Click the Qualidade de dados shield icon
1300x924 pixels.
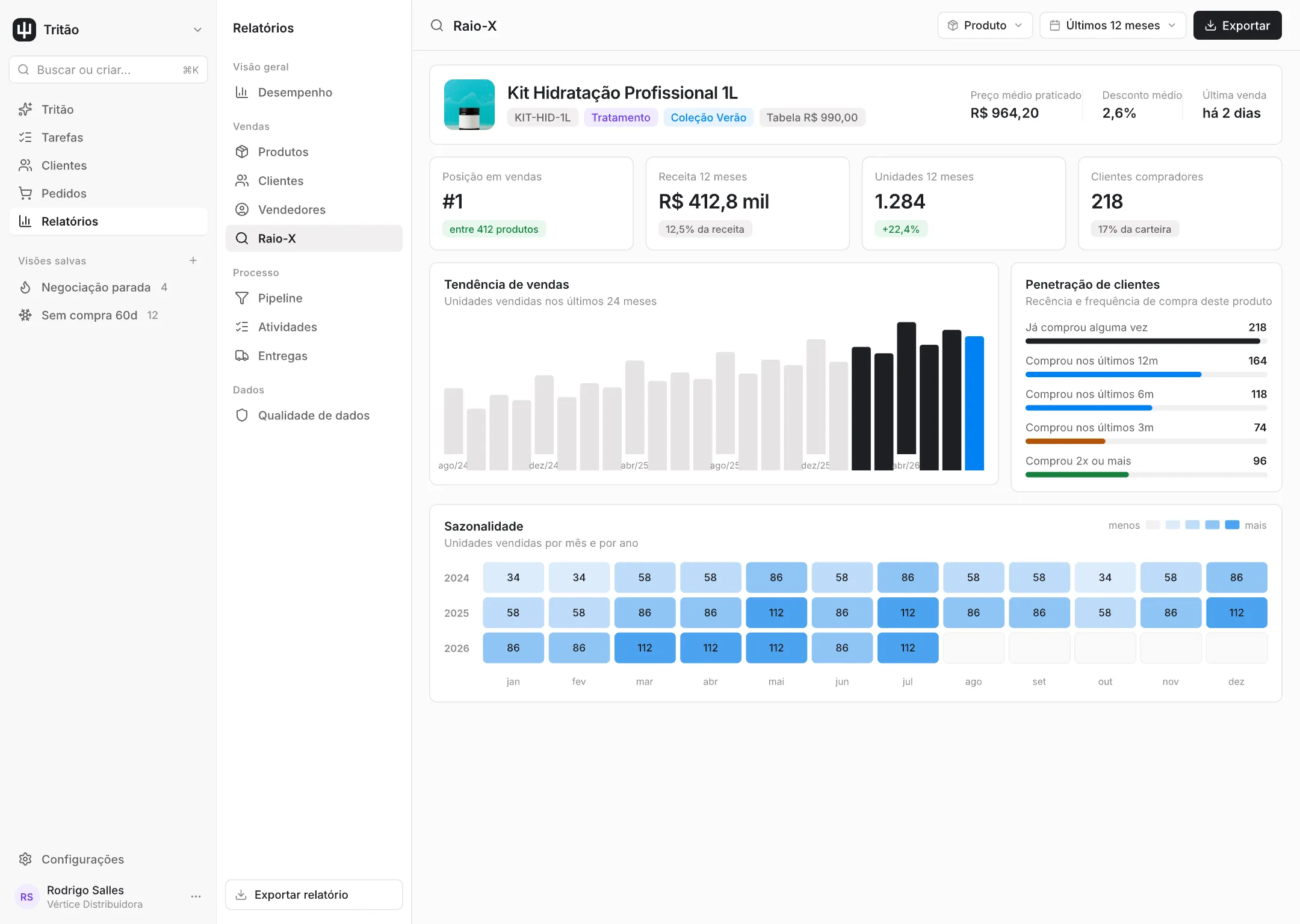click(x=242, y=415)
